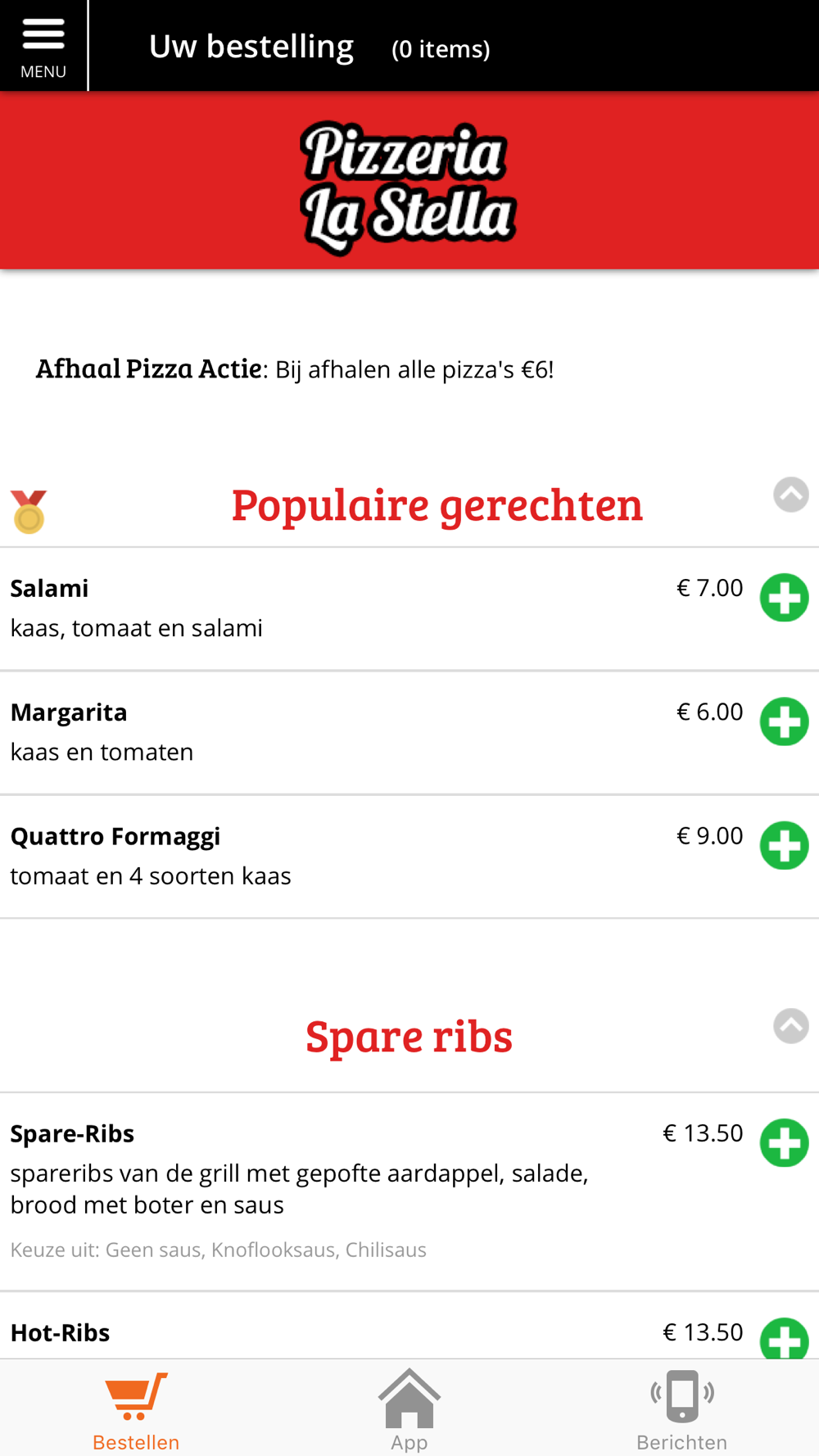The height and width of the screenshot is (1456, 819).
Task: Tap the Spare ribs category heading
Action: click(x=409, y=1036)
